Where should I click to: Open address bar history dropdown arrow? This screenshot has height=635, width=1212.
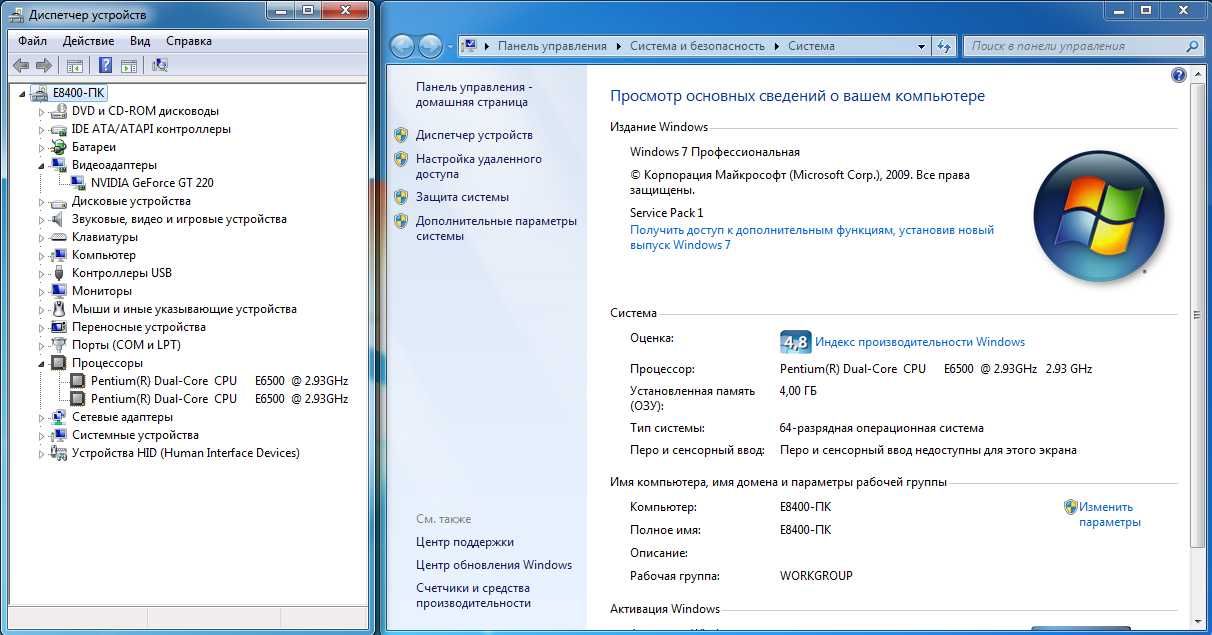click(922, 46)
